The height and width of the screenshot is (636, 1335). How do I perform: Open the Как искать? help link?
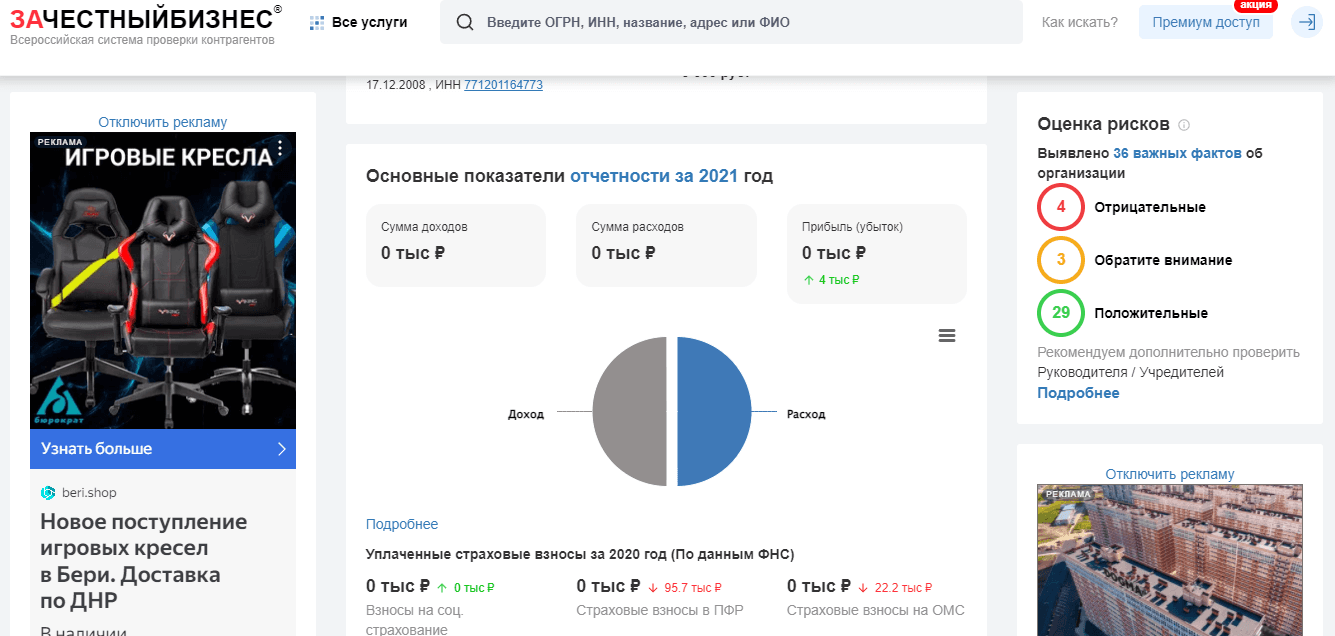(1079, 22)
